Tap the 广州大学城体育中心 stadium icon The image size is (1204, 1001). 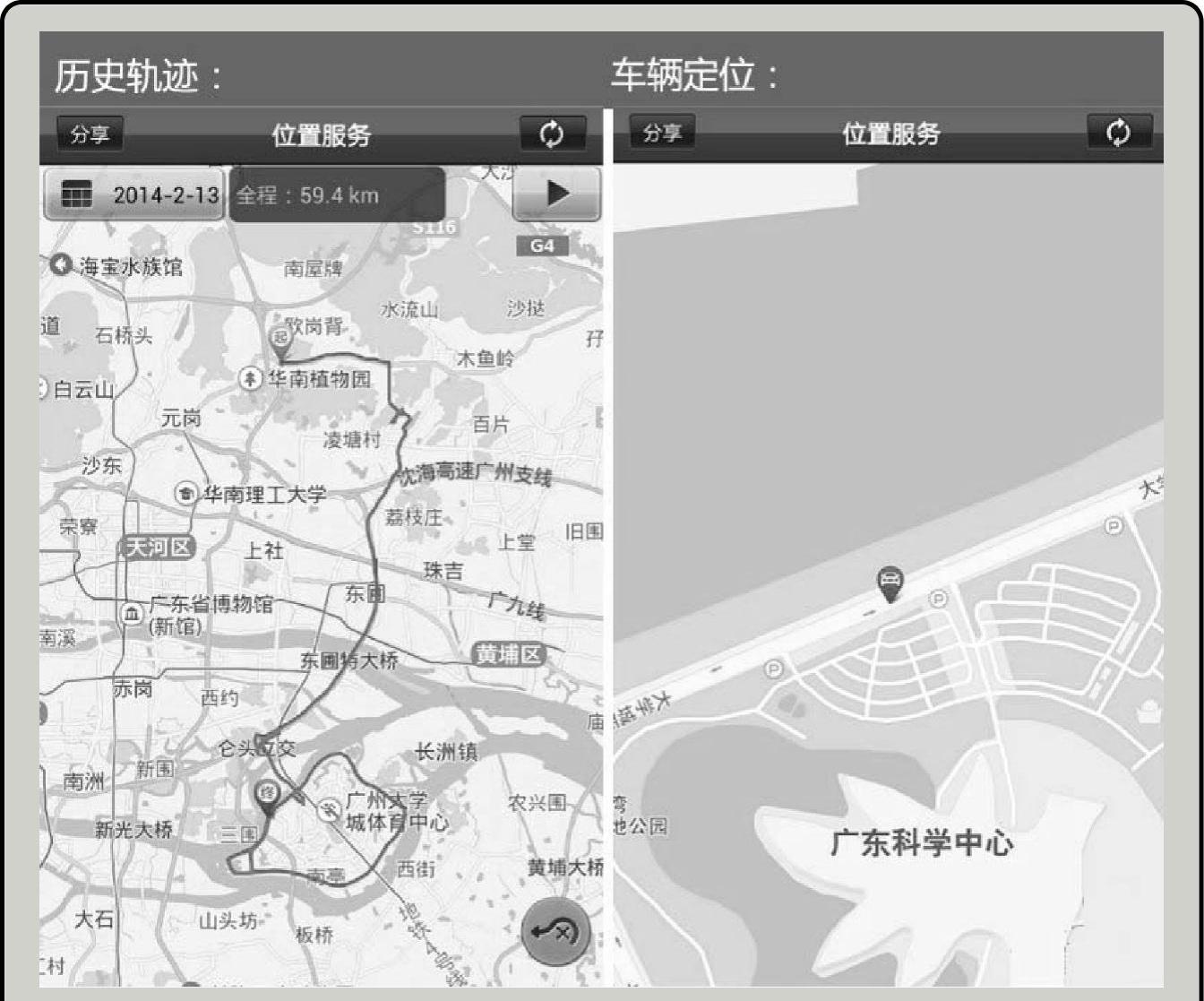click(330, 809)
